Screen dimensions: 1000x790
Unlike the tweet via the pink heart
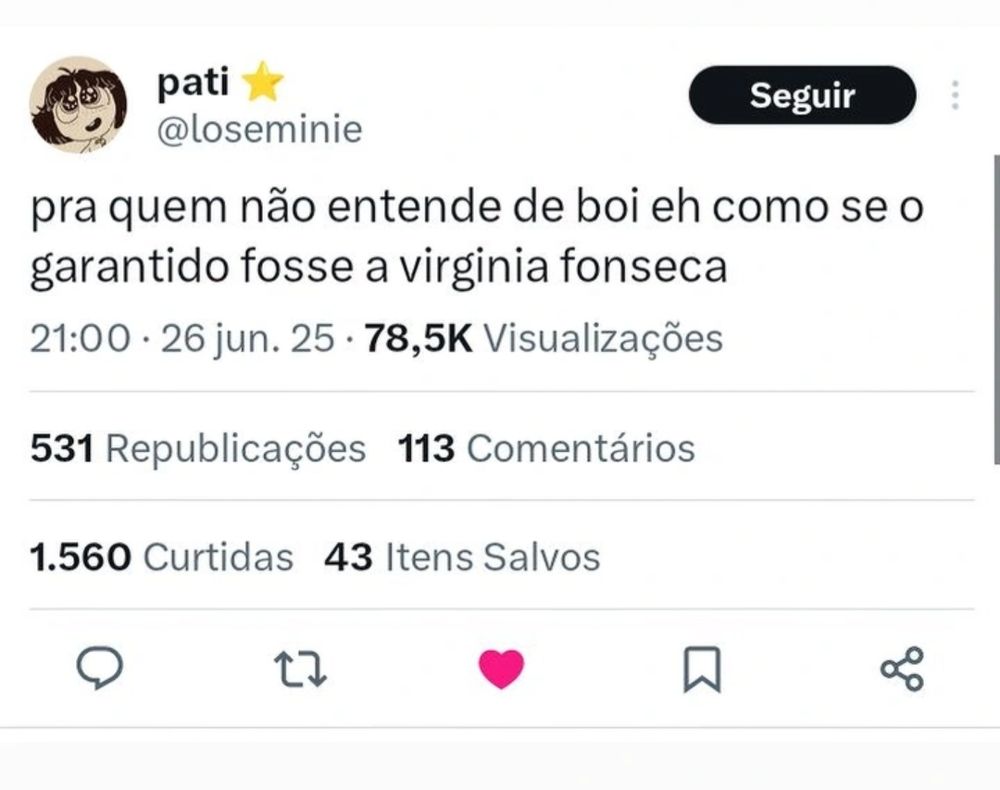coord(501,669)
